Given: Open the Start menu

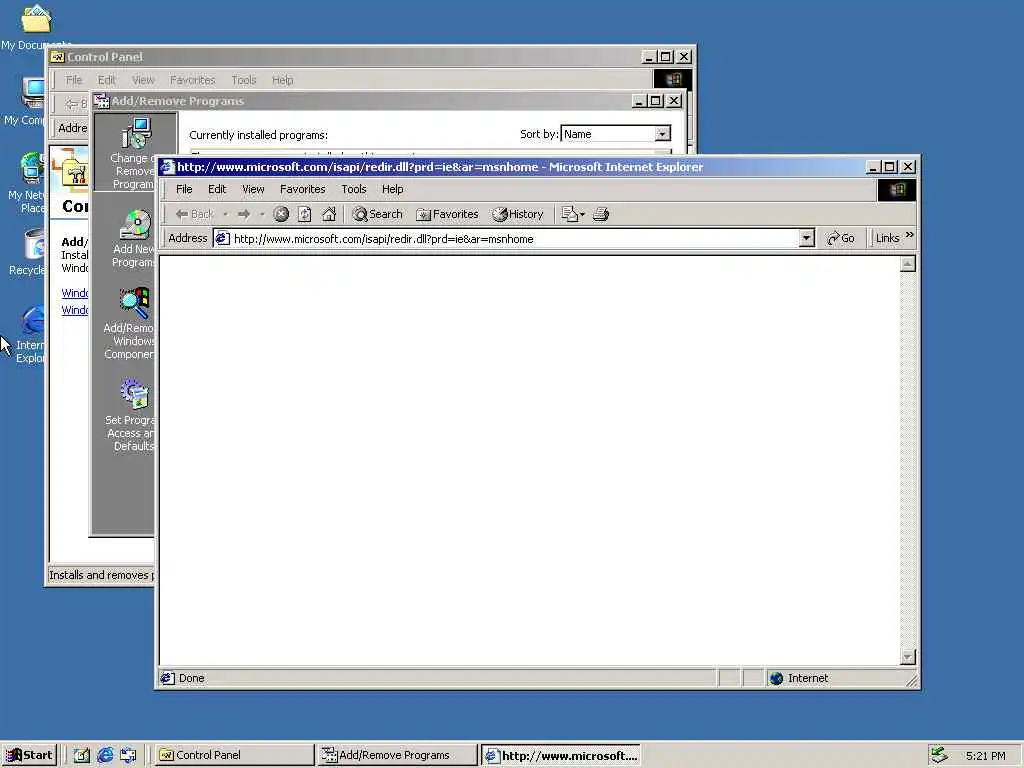Looking at the screenshot, I should click(x=29, y=755).
